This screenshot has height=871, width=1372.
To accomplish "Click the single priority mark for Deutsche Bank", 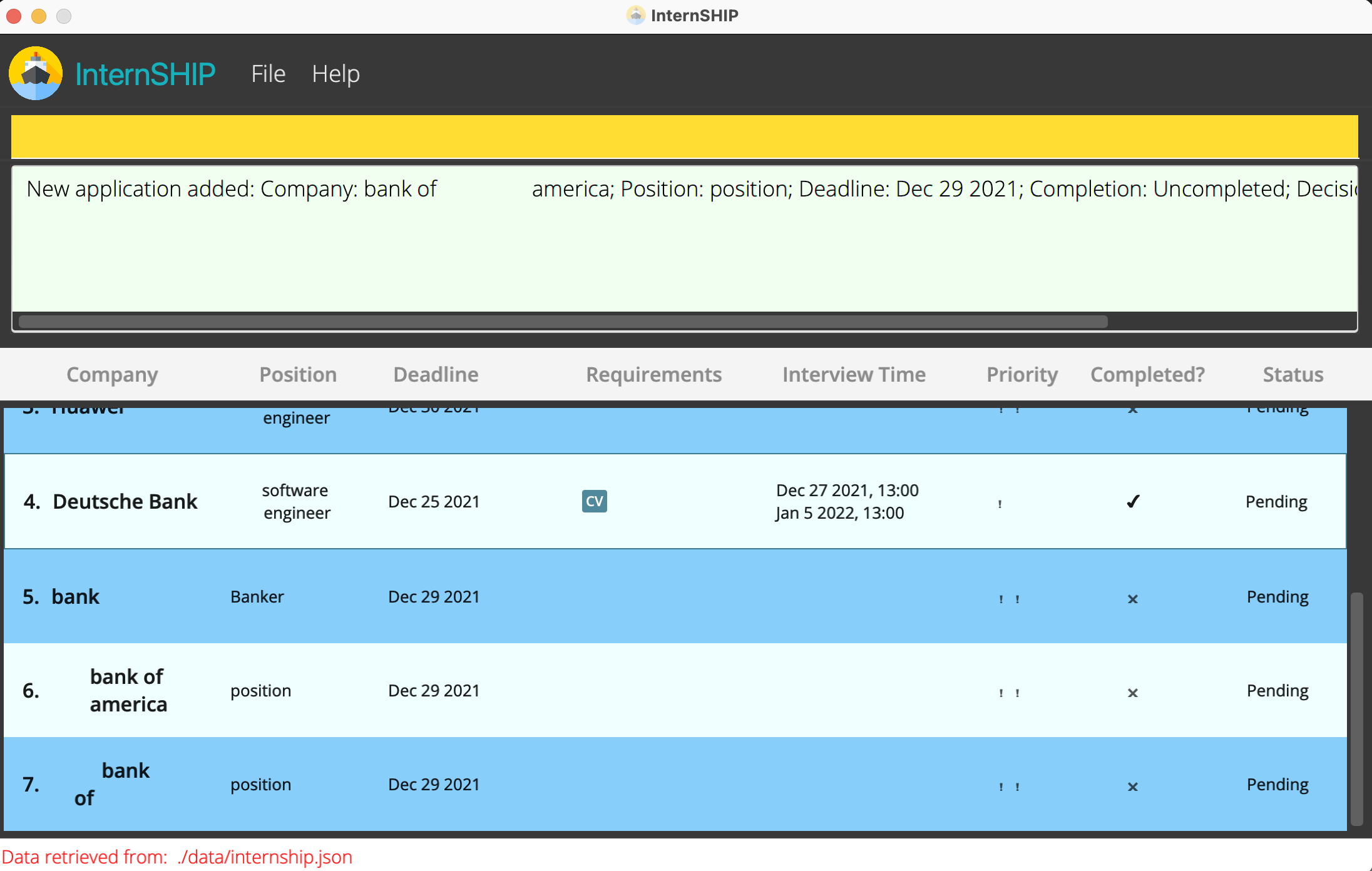I will 1000,503.
